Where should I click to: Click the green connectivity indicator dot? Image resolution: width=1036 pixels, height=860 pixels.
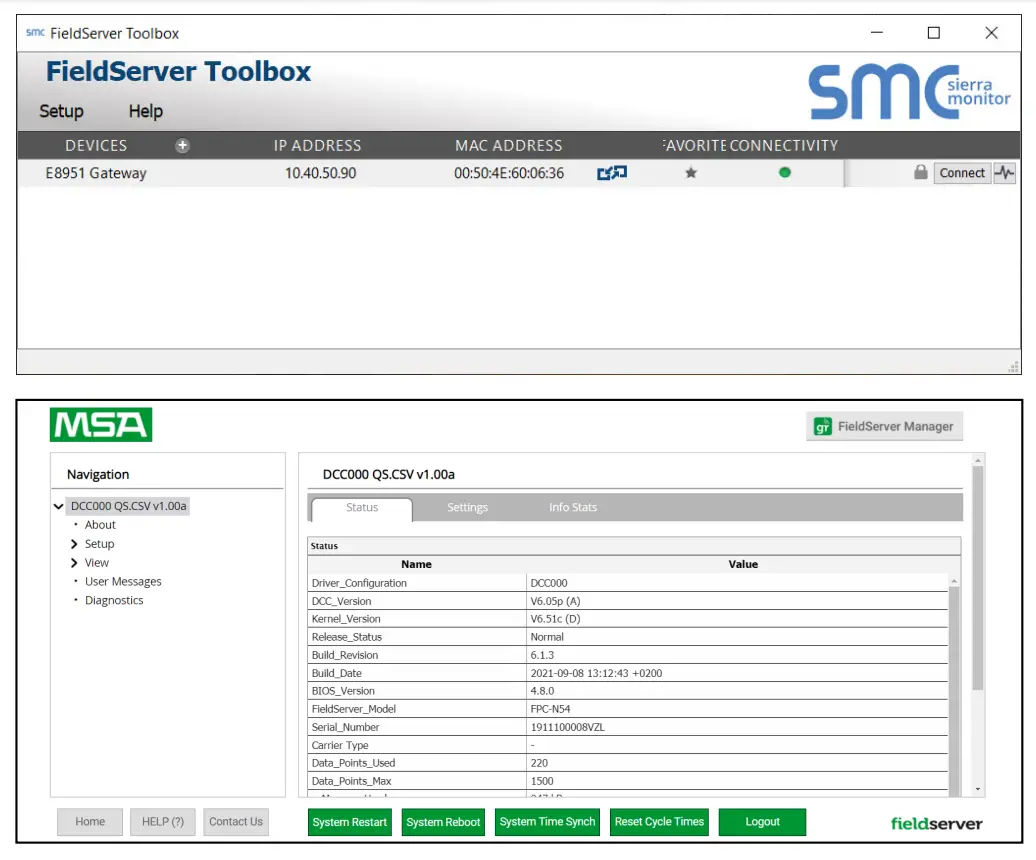(785, 172)
